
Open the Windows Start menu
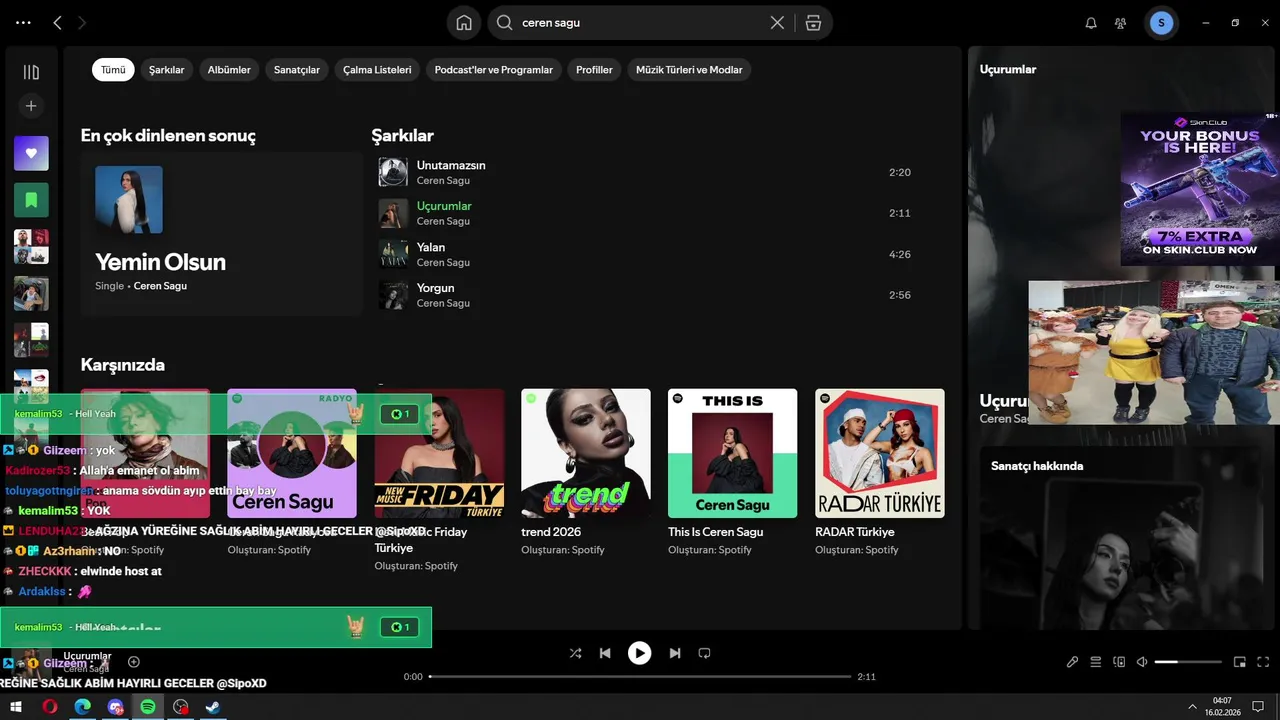point(16,707)
